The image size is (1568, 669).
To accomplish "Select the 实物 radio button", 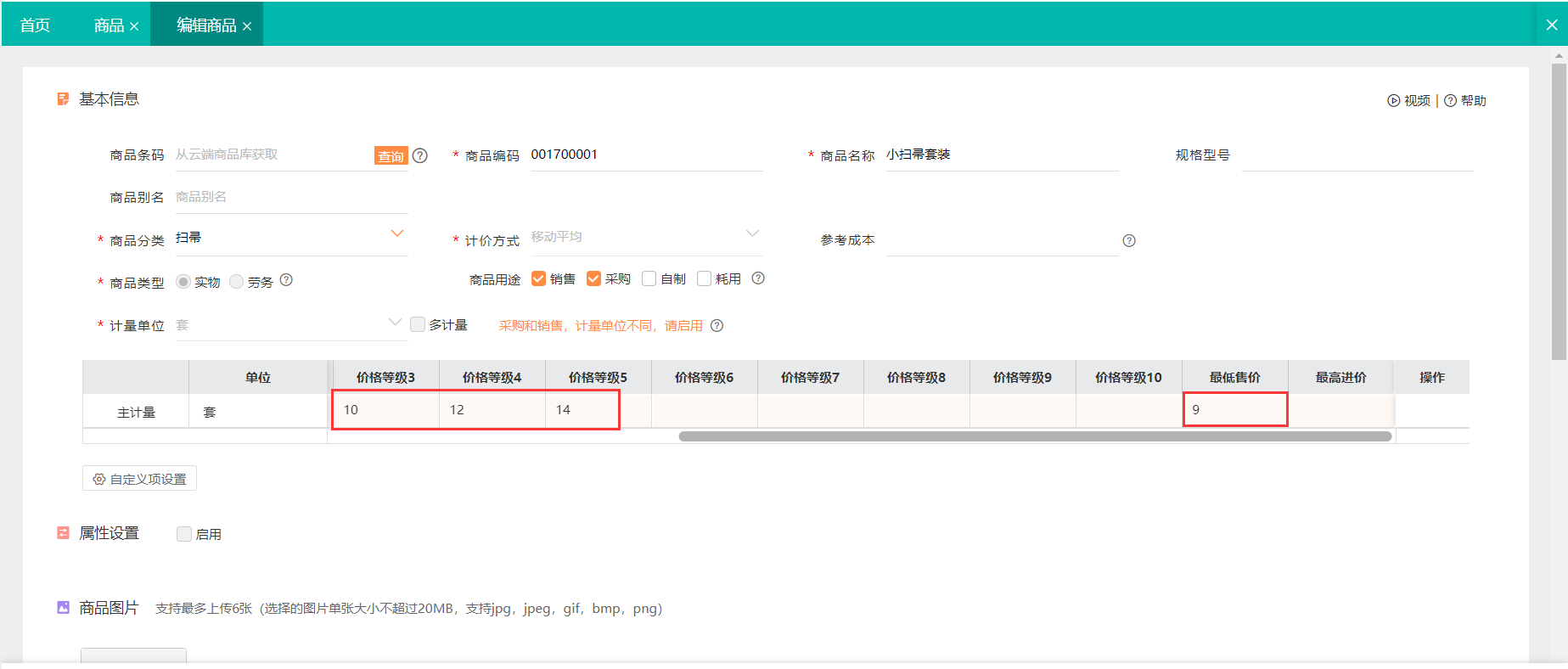I will (183, 281).
